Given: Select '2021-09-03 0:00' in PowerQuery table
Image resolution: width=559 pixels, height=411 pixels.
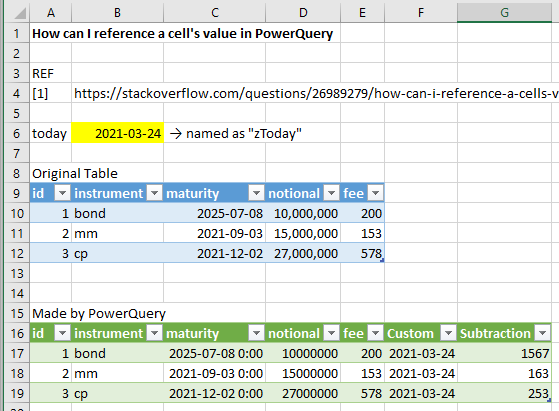Looking at the screenshot, I should click(x=215, y=373).
